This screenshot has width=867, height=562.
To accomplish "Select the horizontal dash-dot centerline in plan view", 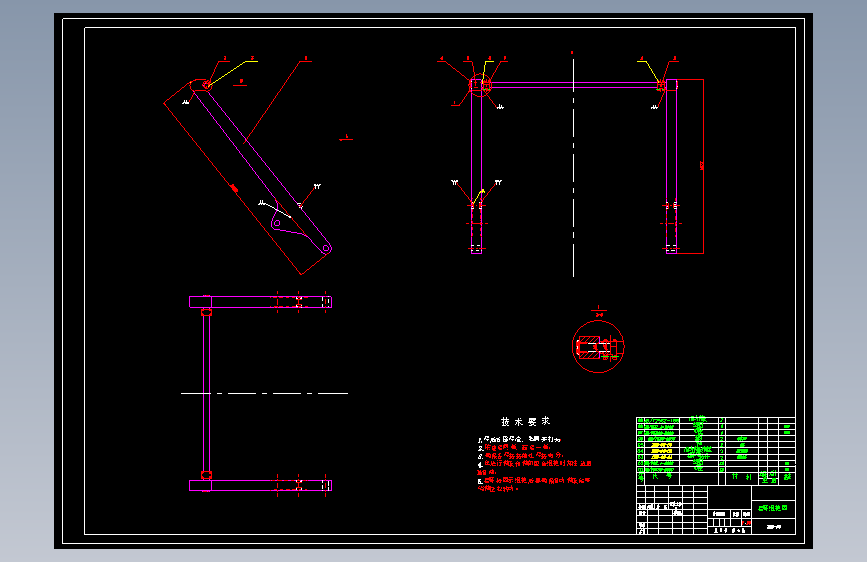I will click(264, 393).
